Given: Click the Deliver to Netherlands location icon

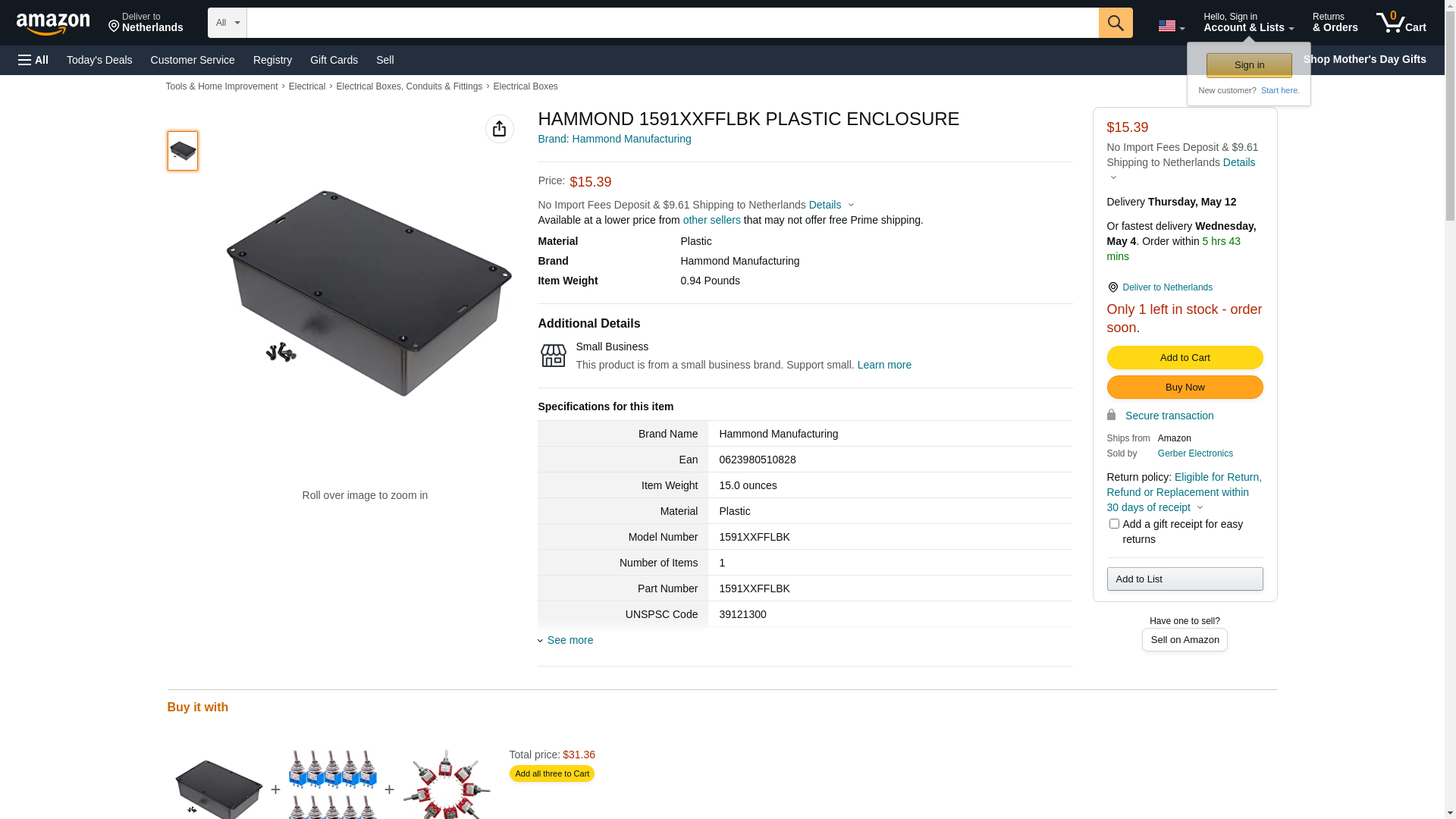Looking at the screenshot, I should pos(1112,287).
